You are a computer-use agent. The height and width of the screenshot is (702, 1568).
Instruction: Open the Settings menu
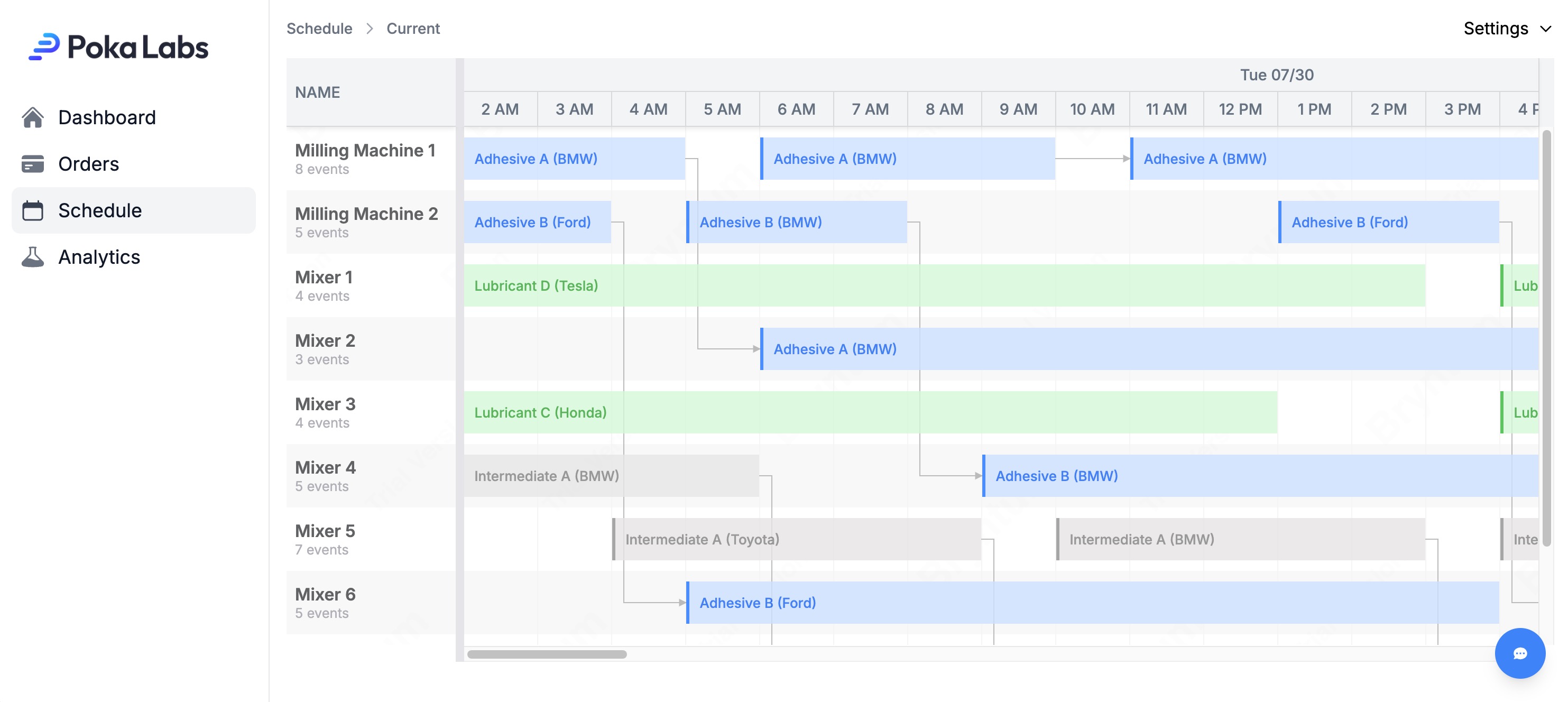[1496, 29]
